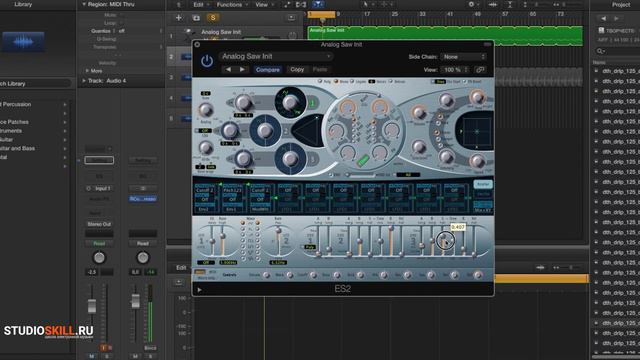Viewport: 640px width, 360px height.
Task: Open the Side Chain None dropdown
Action: coord(463,57)
